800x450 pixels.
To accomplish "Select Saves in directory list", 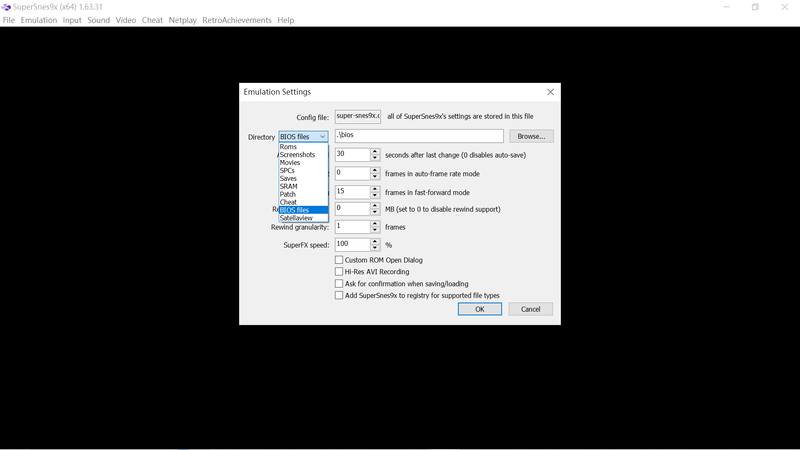I will point(303,178).
